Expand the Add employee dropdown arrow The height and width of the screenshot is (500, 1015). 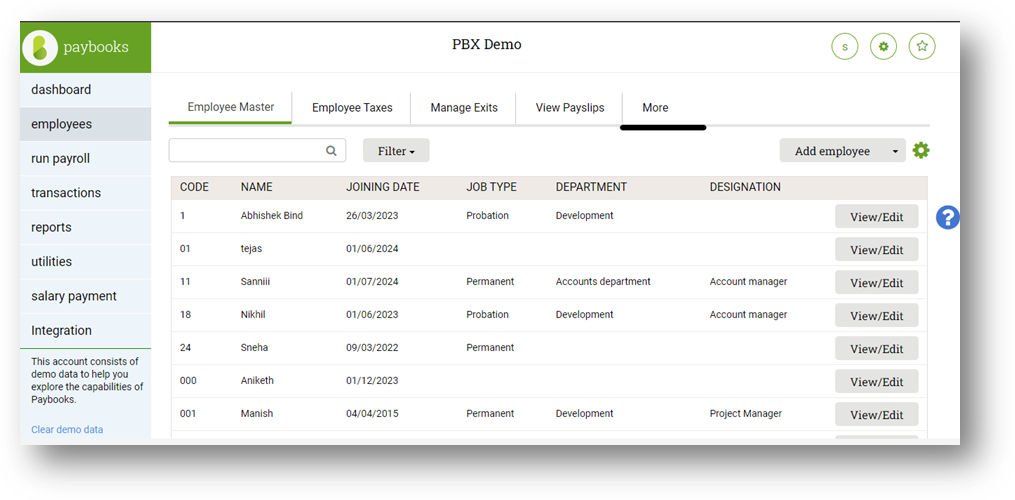pos(895,151)
